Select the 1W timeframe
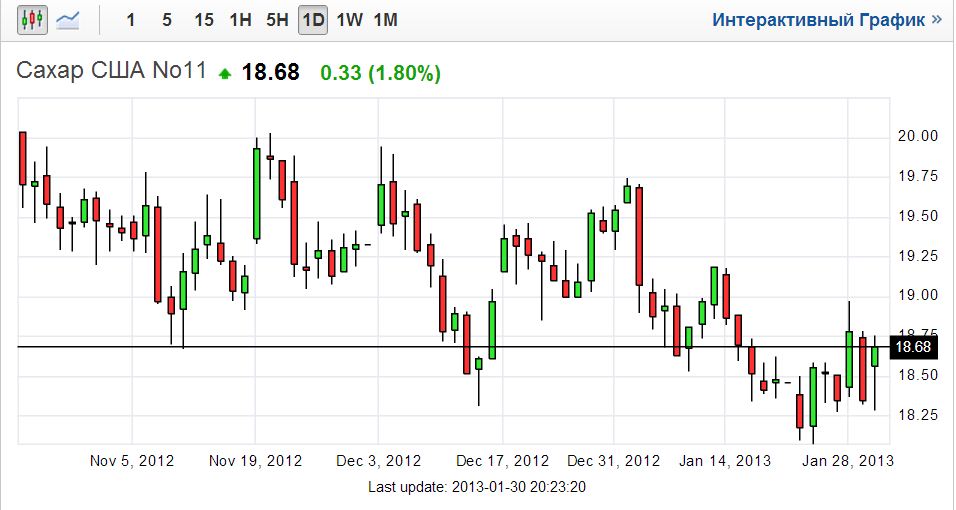 [x=349, y=20]
